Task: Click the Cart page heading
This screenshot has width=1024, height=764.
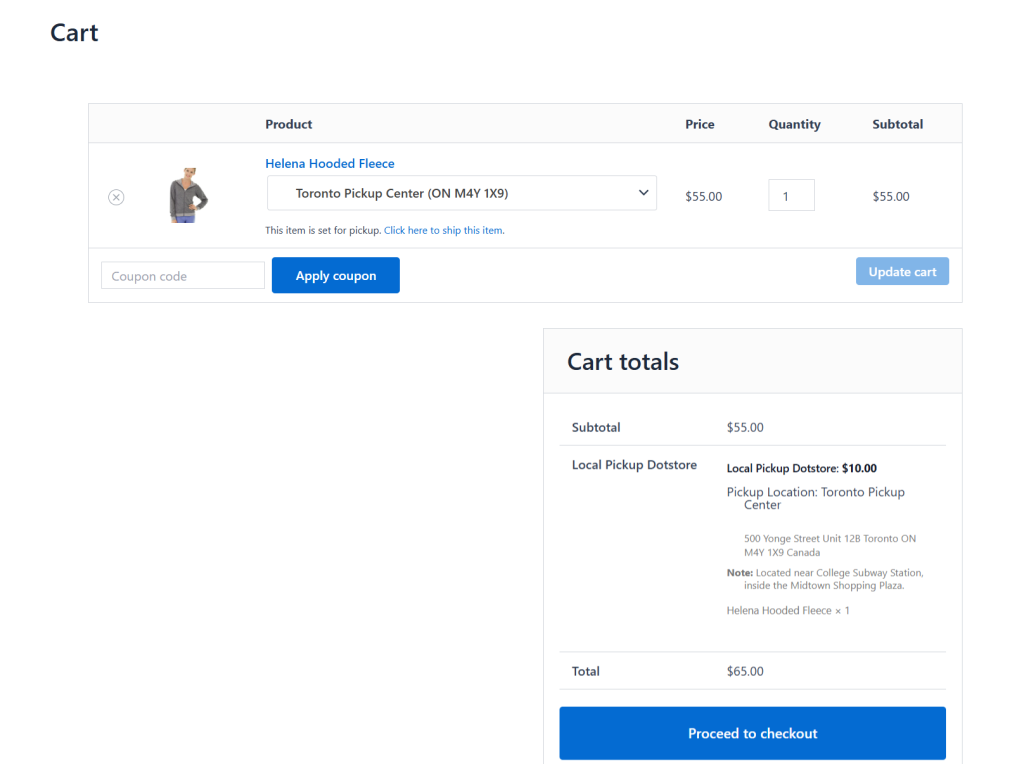Action: [x=73, y=32]
